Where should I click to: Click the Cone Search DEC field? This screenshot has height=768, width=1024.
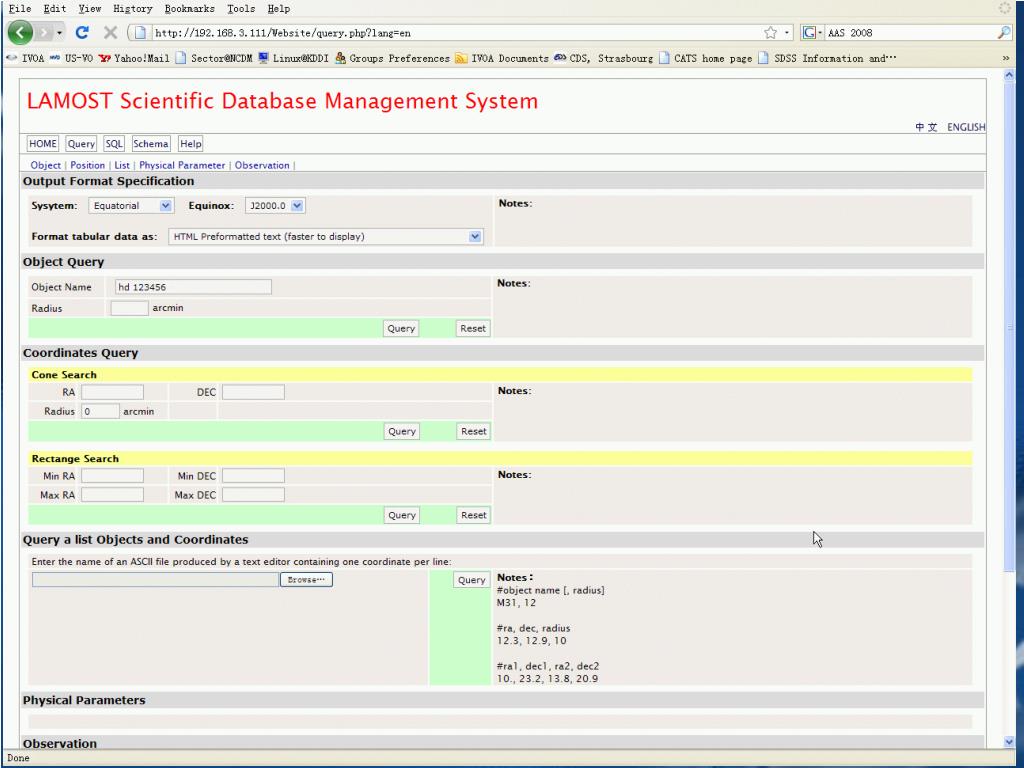(253, 392)
